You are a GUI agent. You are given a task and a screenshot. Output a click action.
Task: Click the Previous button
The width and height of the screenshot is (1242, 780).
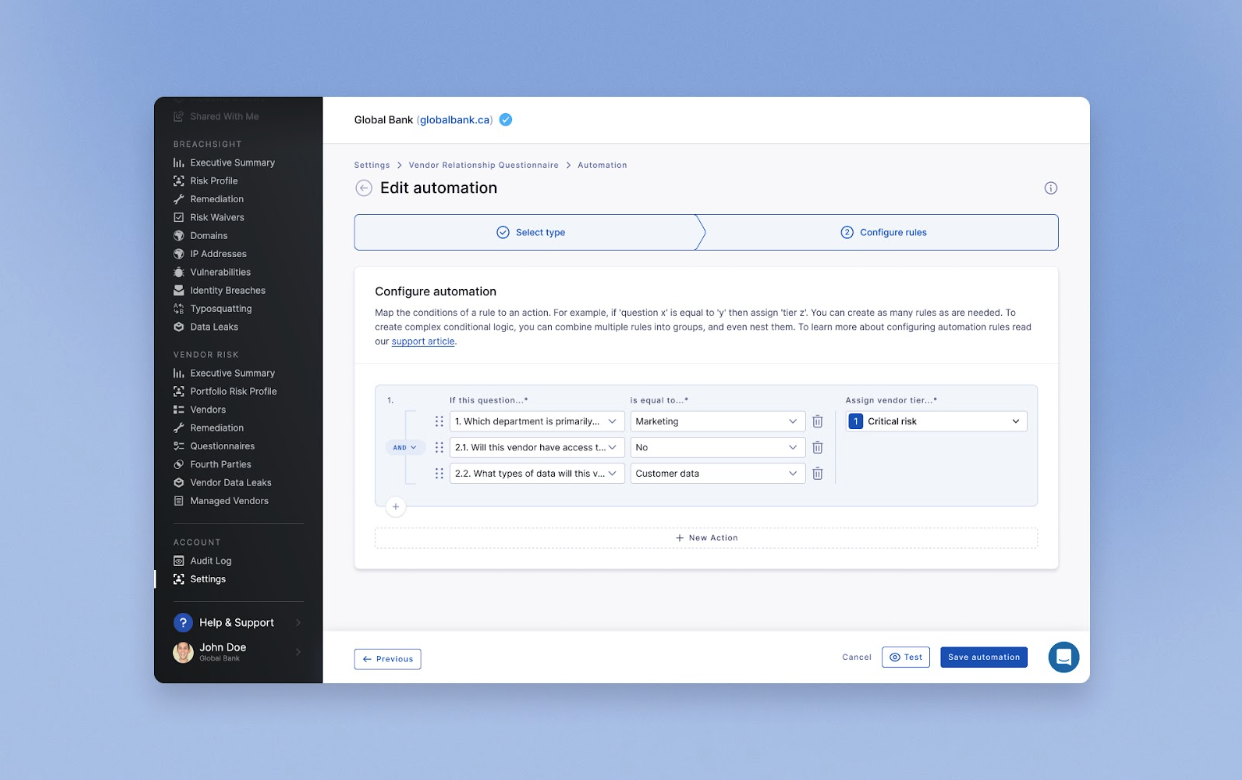pyautogui.click(x=388, y=659)
